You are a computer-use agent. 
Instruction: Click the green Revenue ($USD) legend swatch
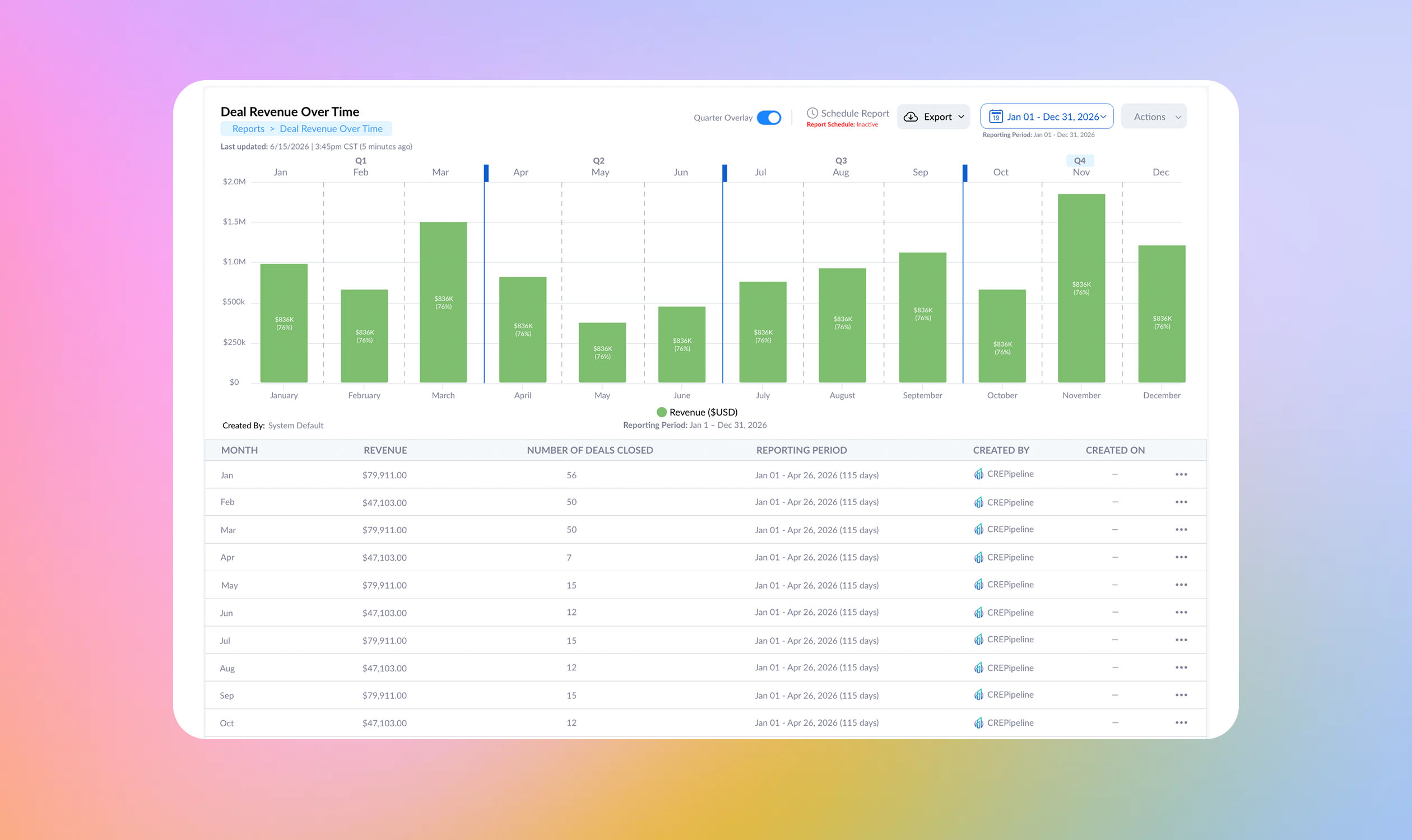(x=662, y=412)
